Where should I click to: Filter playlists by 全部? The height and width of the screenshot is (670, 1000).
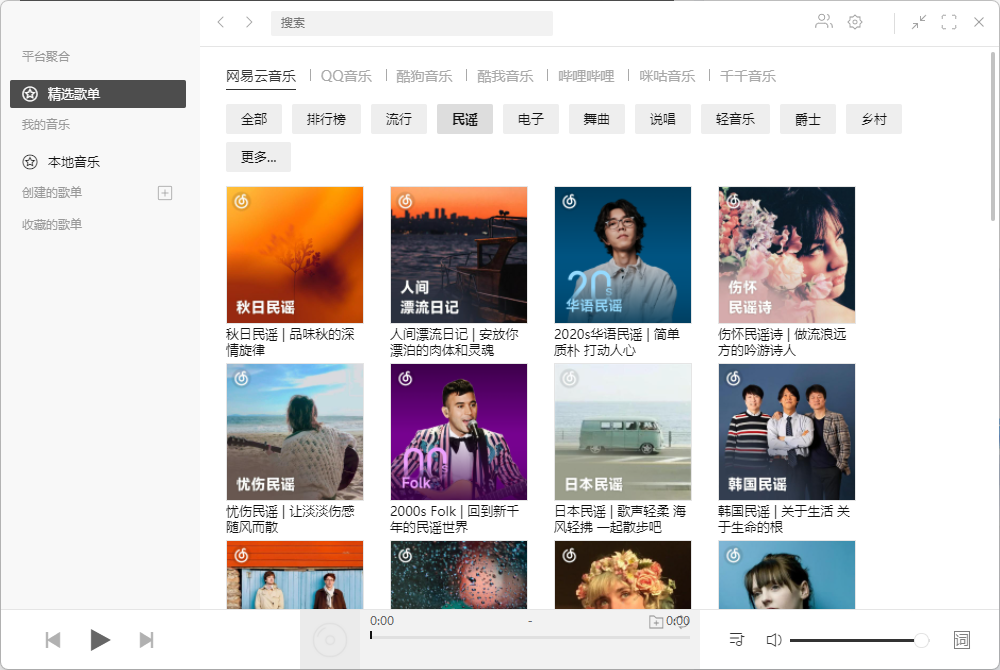254,119
